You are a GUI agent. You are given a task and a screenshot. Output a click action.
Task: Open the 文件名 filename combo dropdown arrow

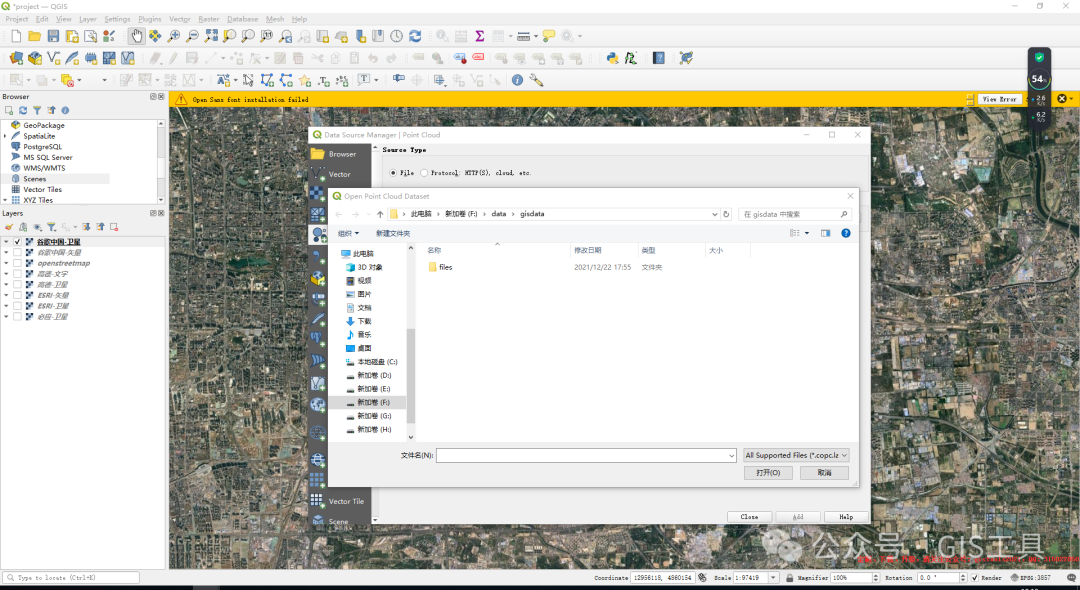click(731, 456)
